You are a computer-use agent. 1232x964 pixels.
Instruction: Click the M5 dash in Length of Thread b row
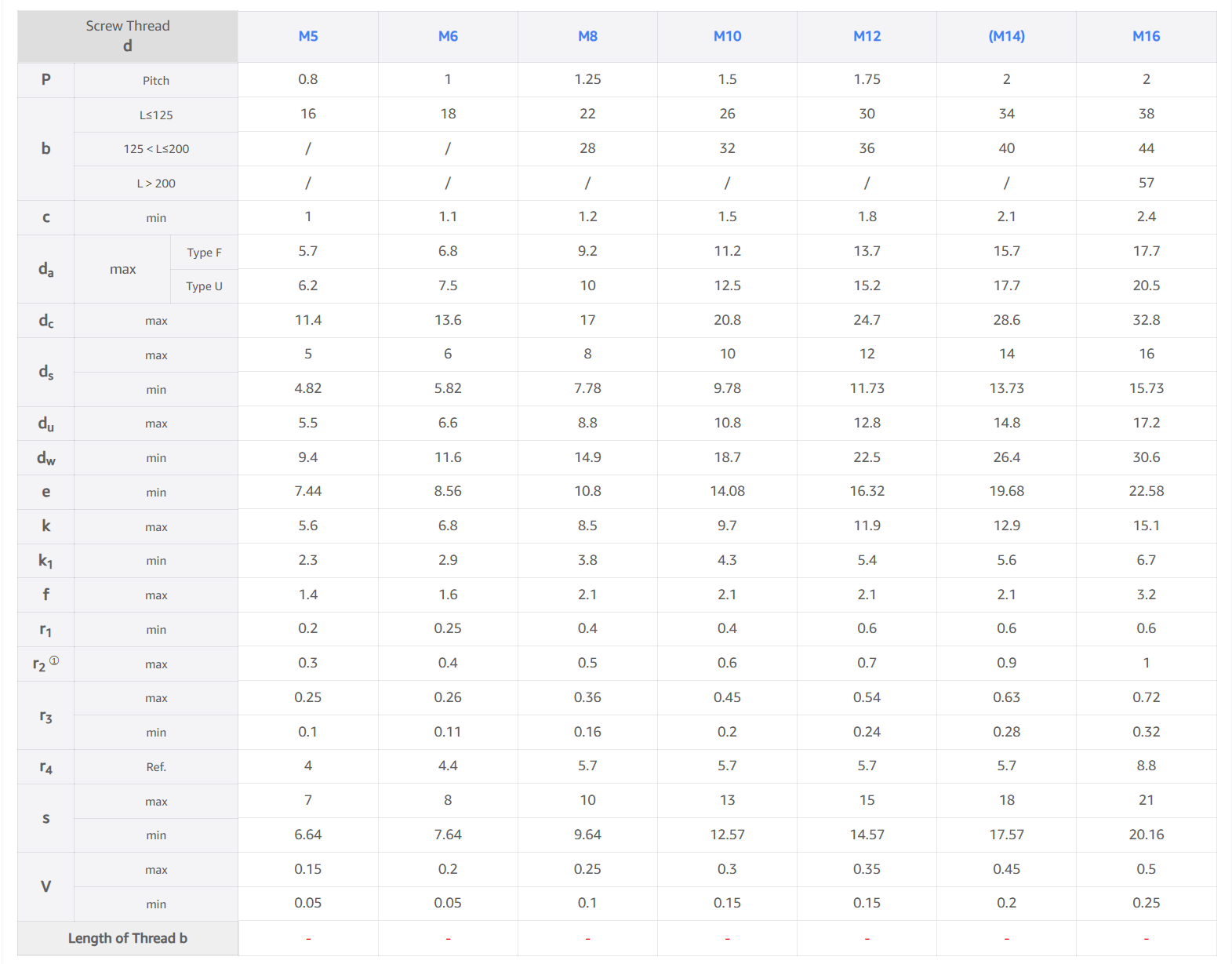pos(307,938)
